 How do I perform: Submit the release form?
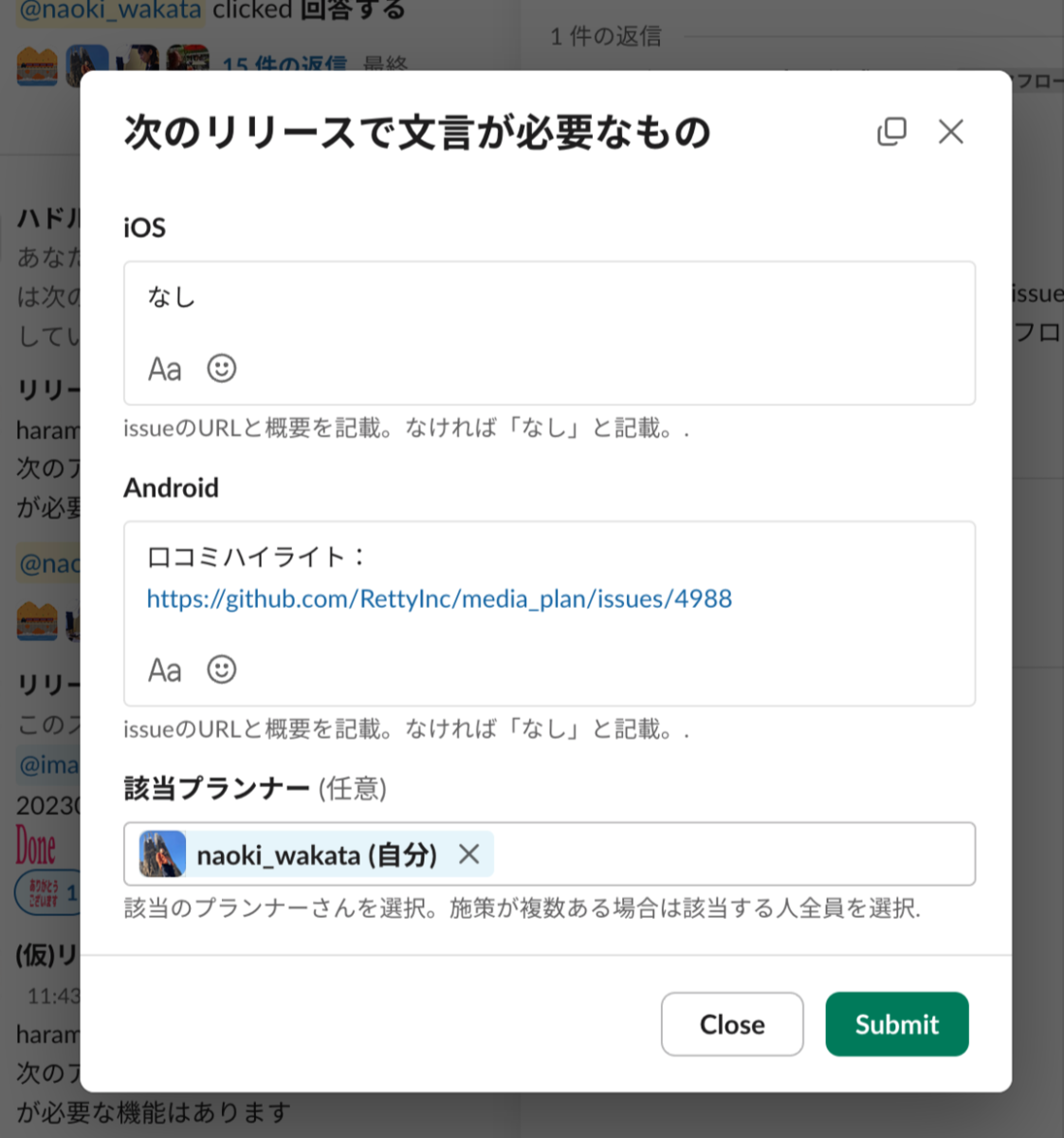pyautogui.click(x=897, y=1024)
